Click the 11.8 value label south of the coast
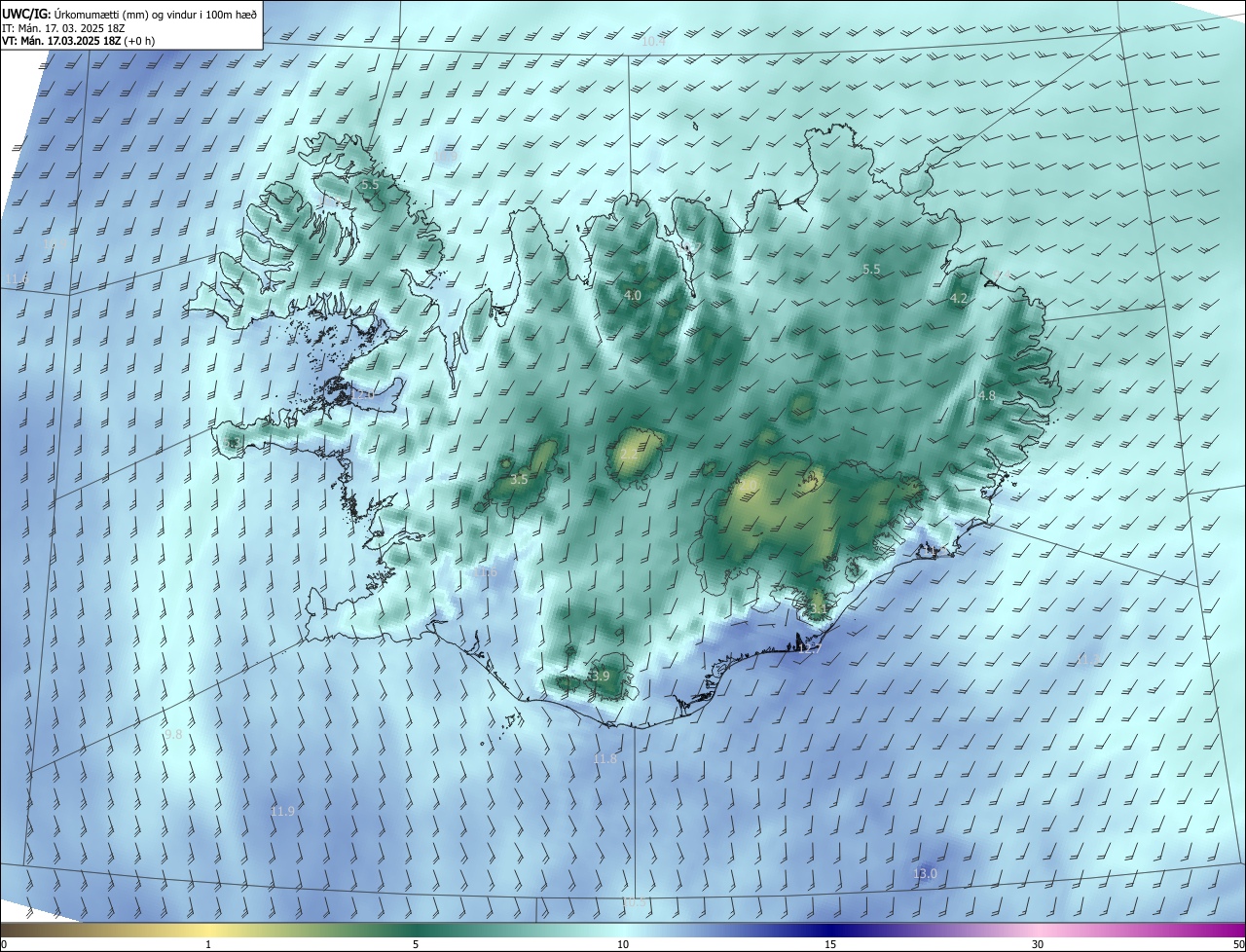Screen dimensions: 1246x952 (x=605, y=758)
